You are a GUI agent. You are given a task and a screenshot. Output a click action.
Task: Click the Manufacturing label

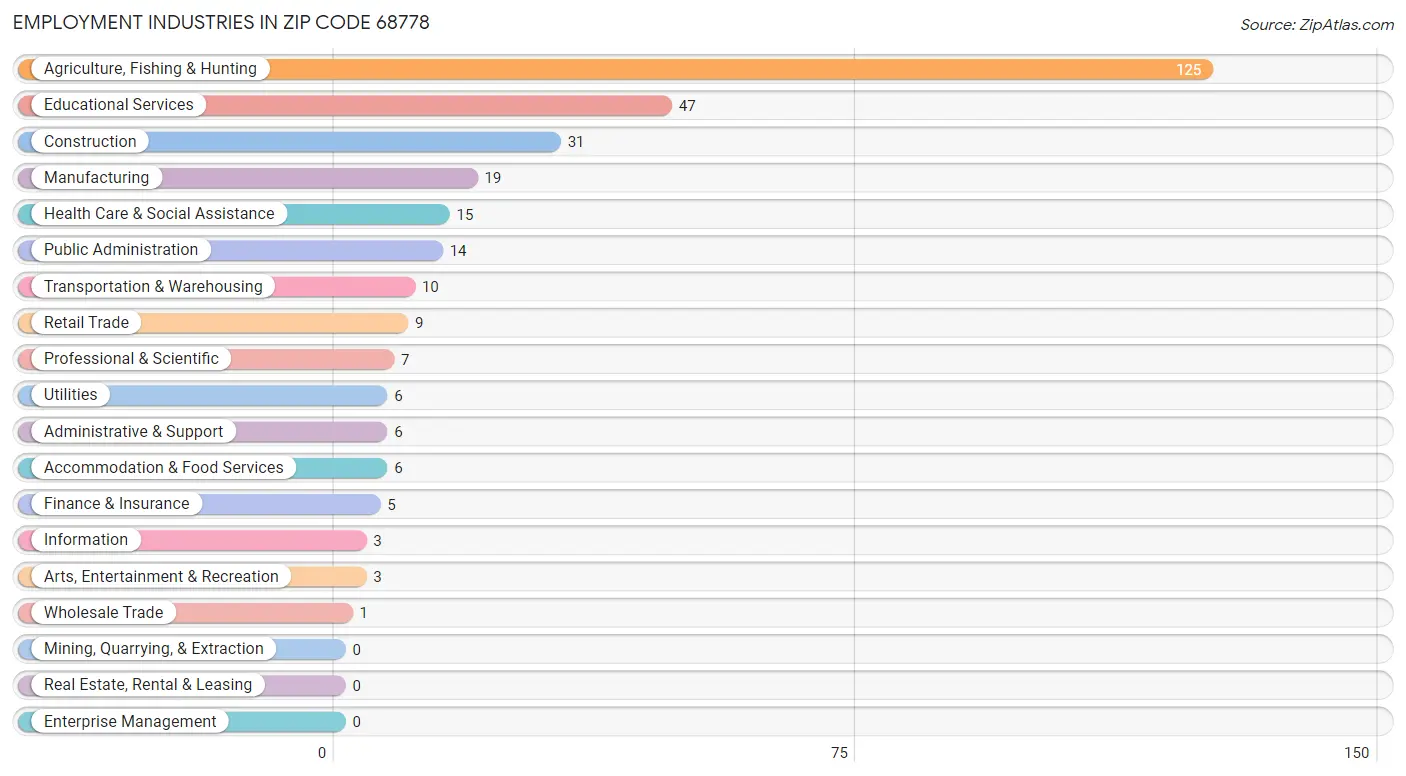click(96, 178)
